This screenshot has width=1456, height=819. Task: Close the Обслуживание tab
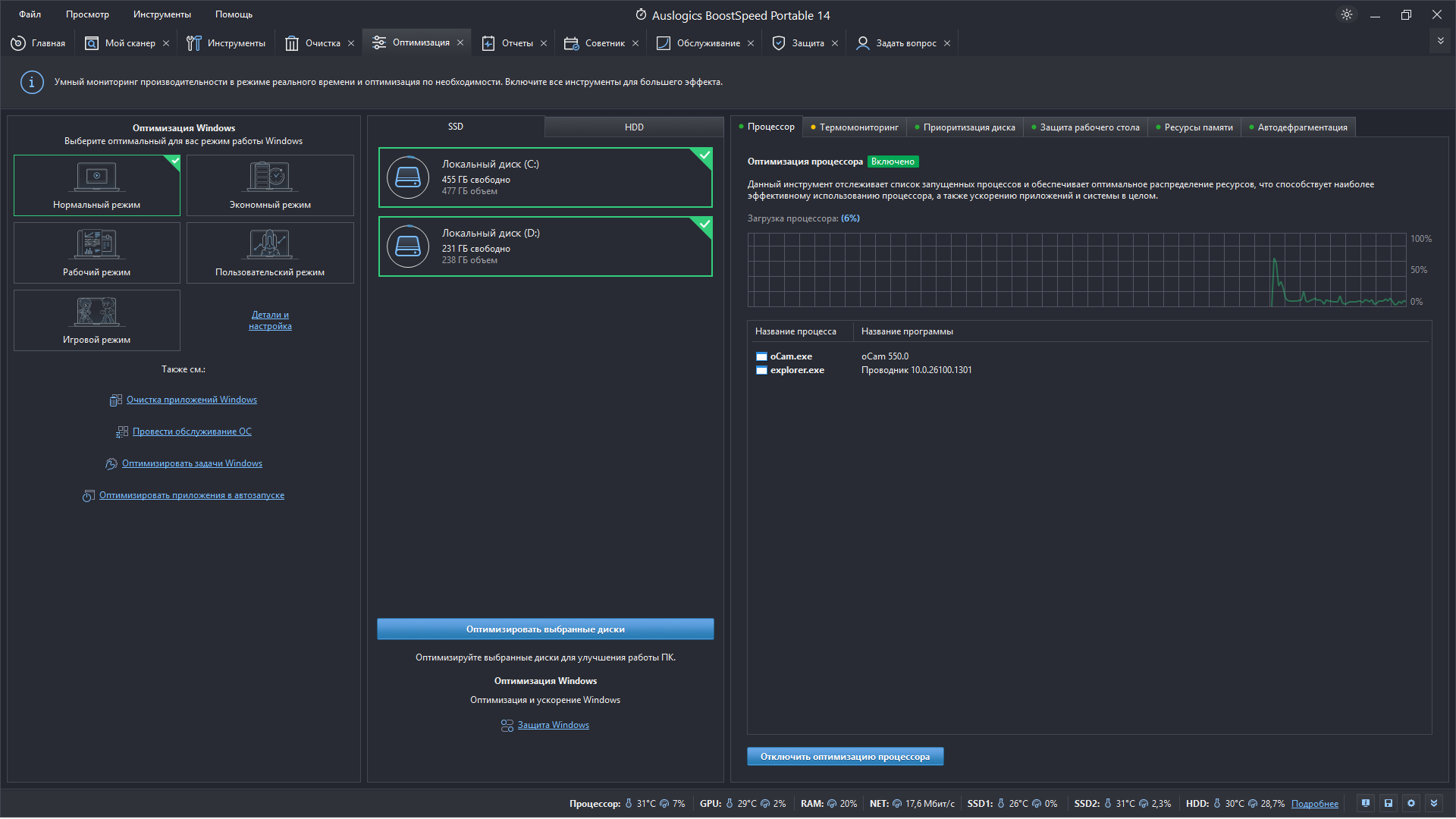[x=751, y=43]
